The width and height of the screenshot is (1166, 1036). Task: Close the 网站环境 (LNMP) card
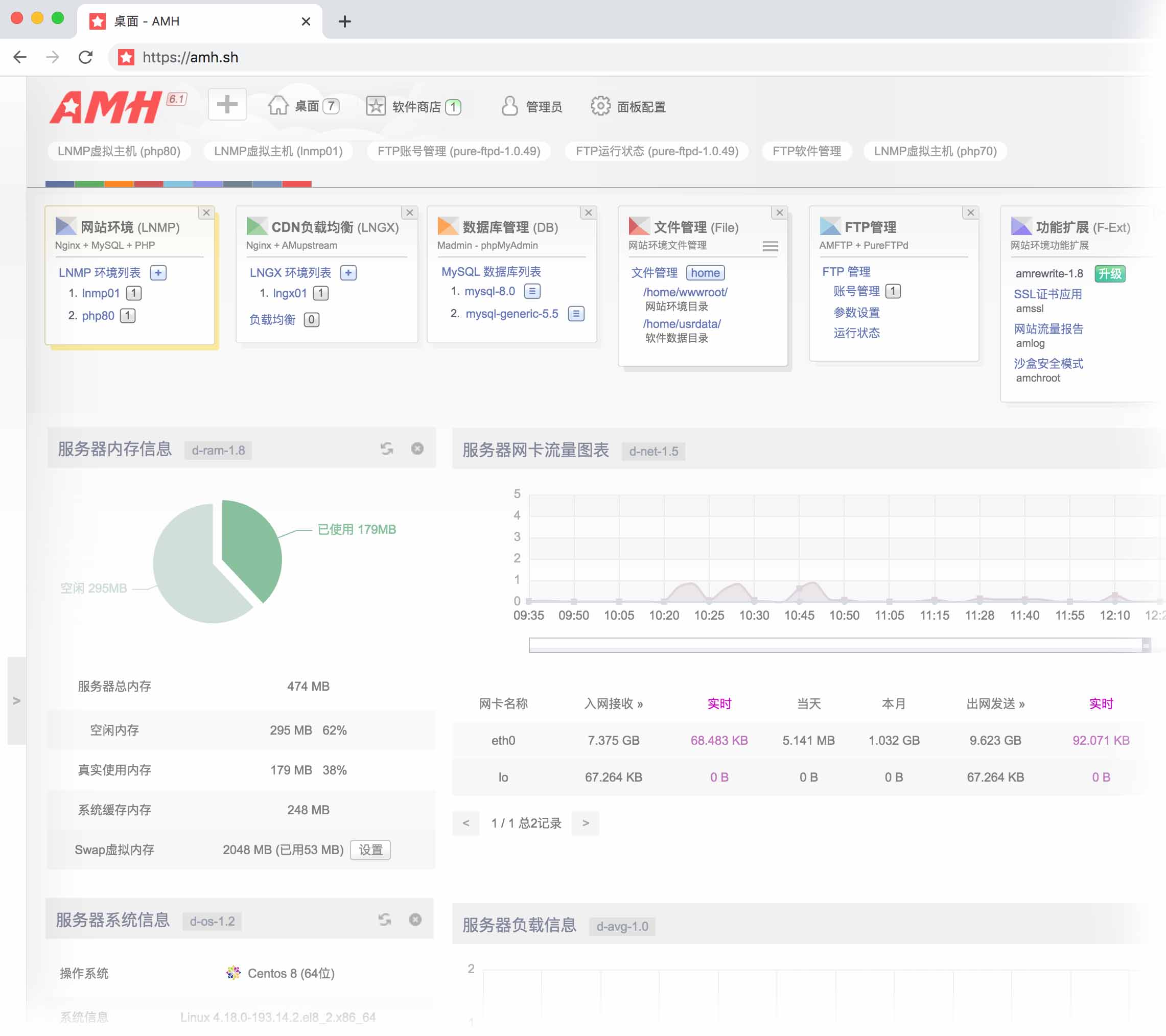pos(206,212)
